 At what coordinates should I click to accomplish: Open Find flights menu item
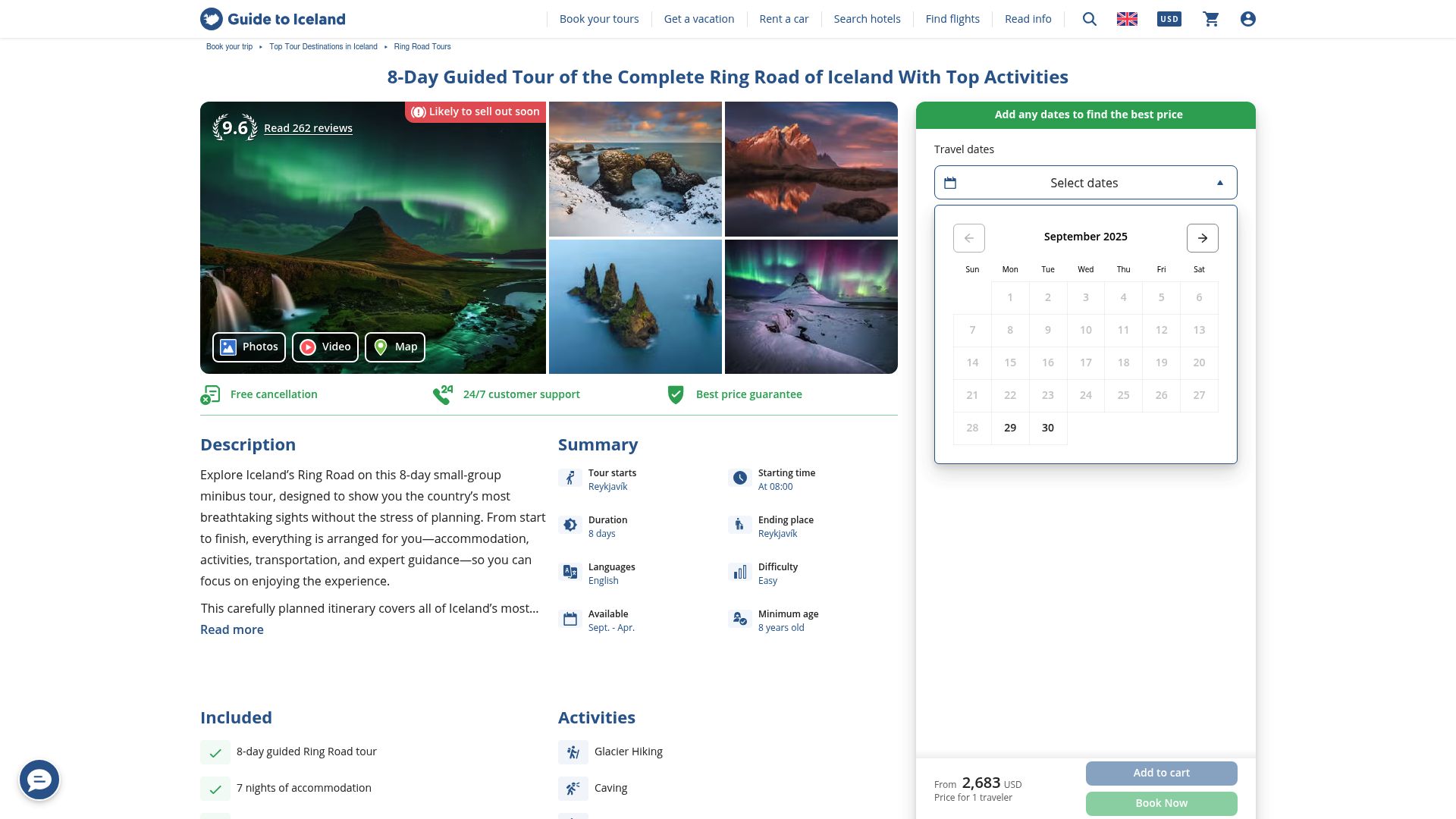click(952, 19)
